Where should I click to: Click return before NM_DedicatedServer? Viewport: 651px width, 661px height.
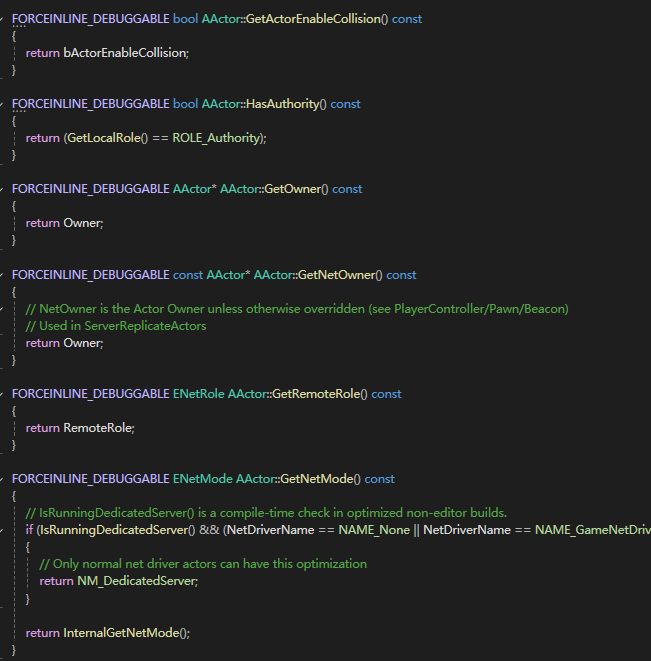pos(56,581)
